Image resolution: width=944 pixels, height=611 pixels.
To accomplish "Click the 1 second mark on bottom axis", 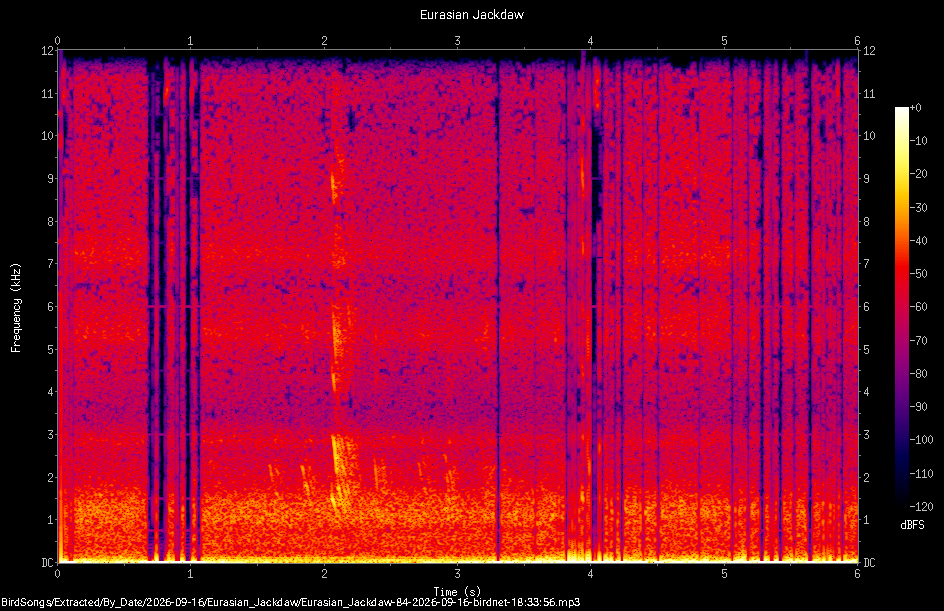I will (191, 574).
